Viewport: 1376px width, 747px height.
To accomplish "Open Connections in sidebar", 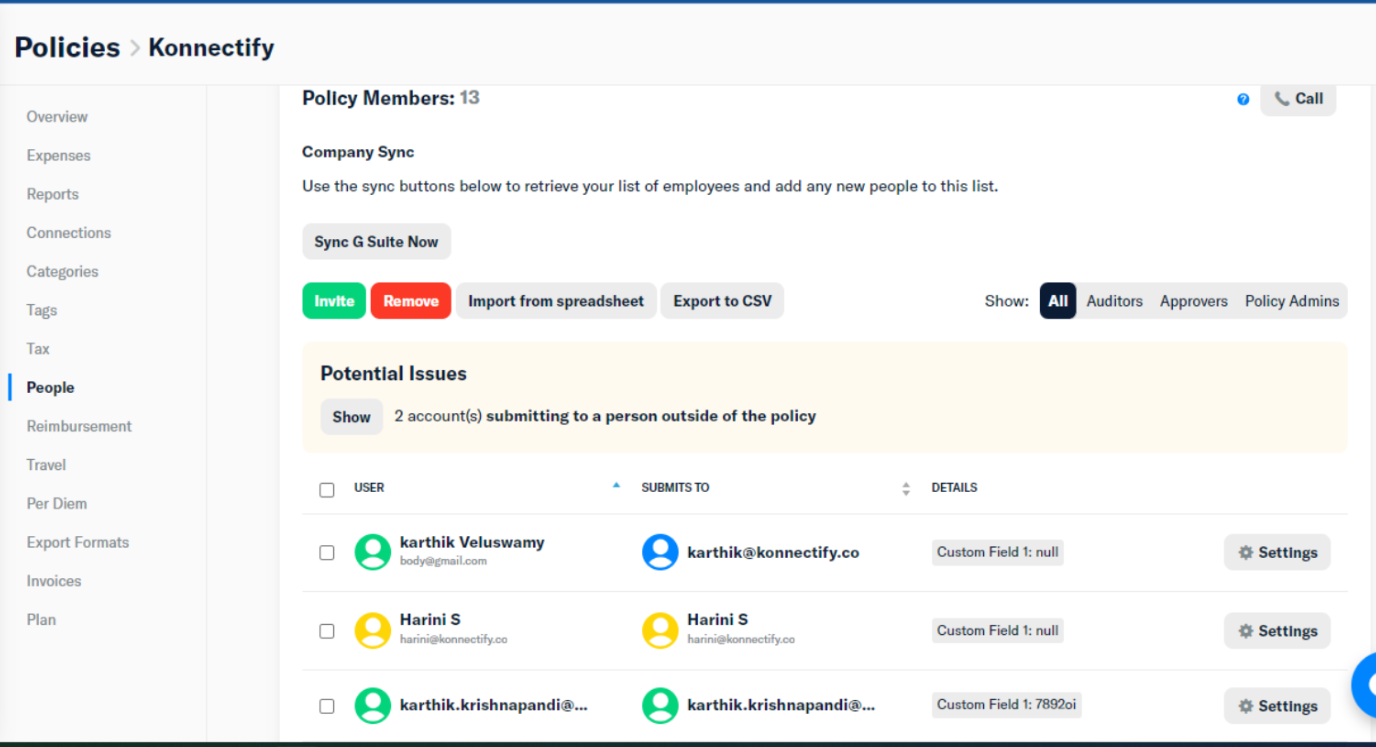I will (x=69, y=233).
